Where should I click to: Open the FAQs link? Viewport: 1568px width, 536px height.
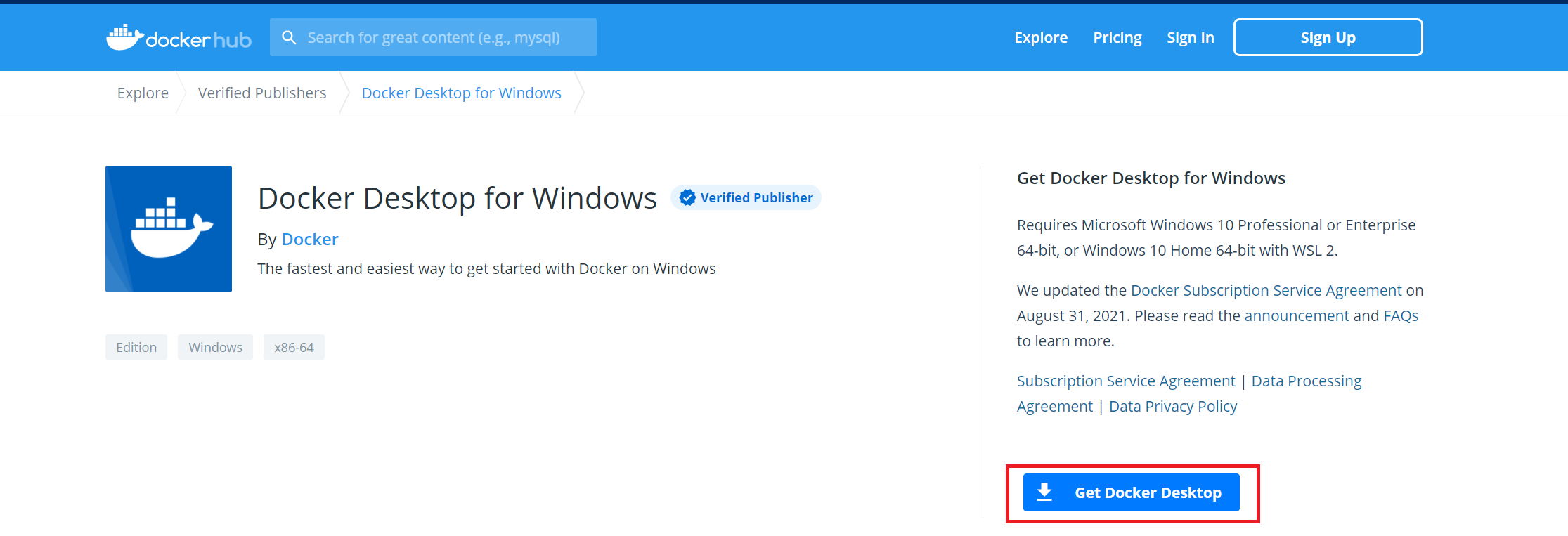tap(1401, 316)
